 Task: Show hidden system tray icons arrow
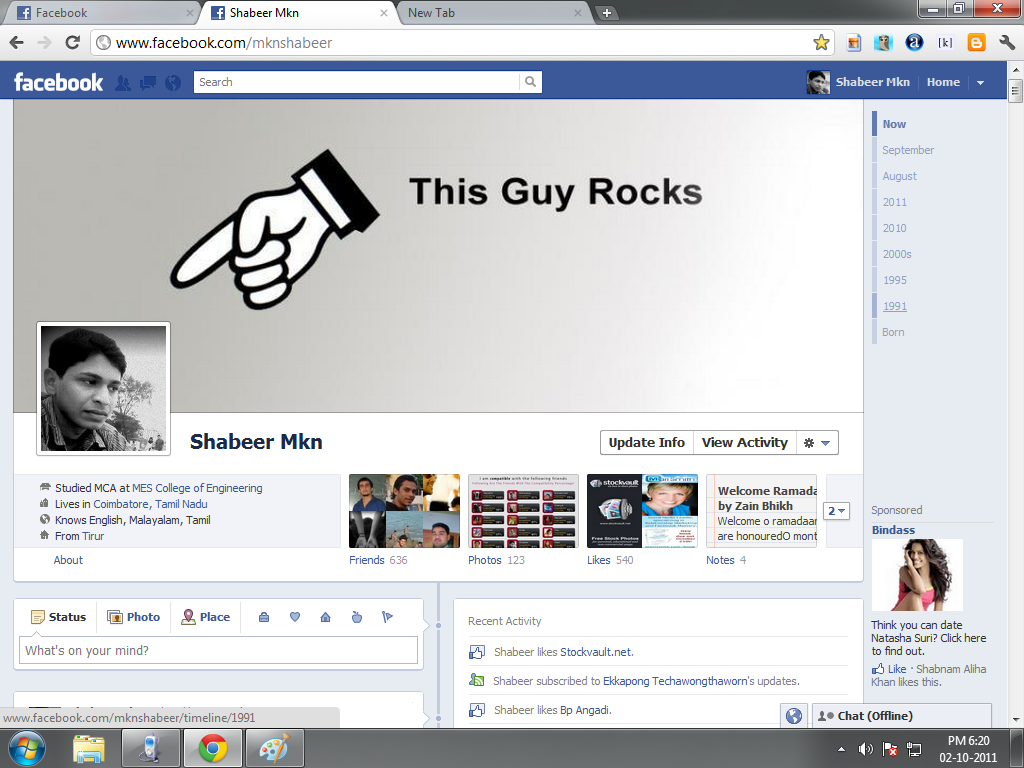(x=841, y=749)
